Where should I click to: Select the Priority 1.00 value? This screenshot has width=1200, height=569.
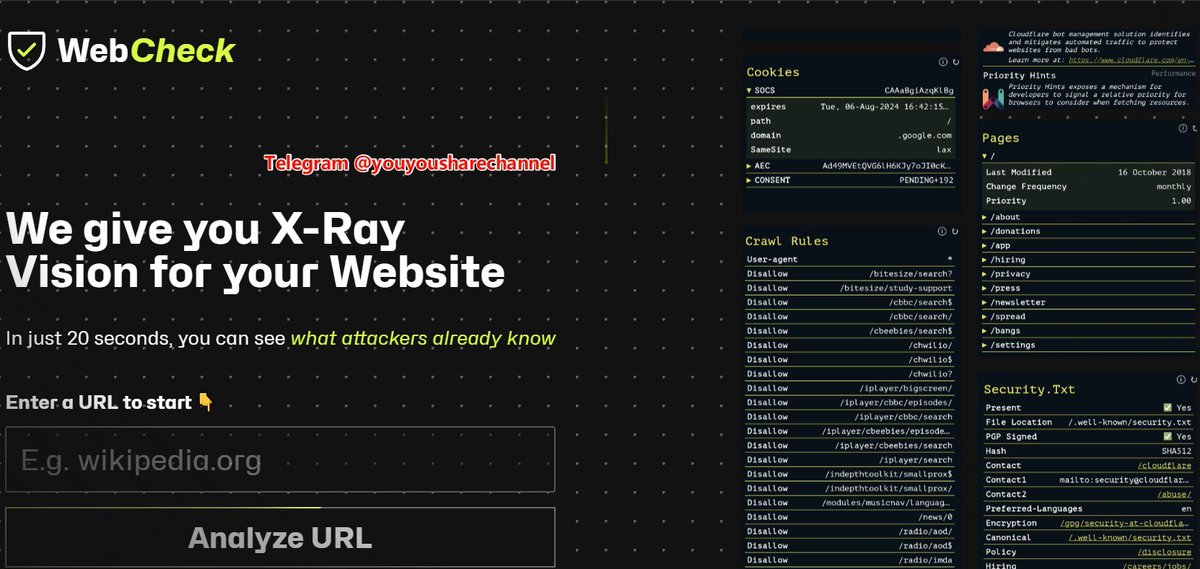[1181, 201]
